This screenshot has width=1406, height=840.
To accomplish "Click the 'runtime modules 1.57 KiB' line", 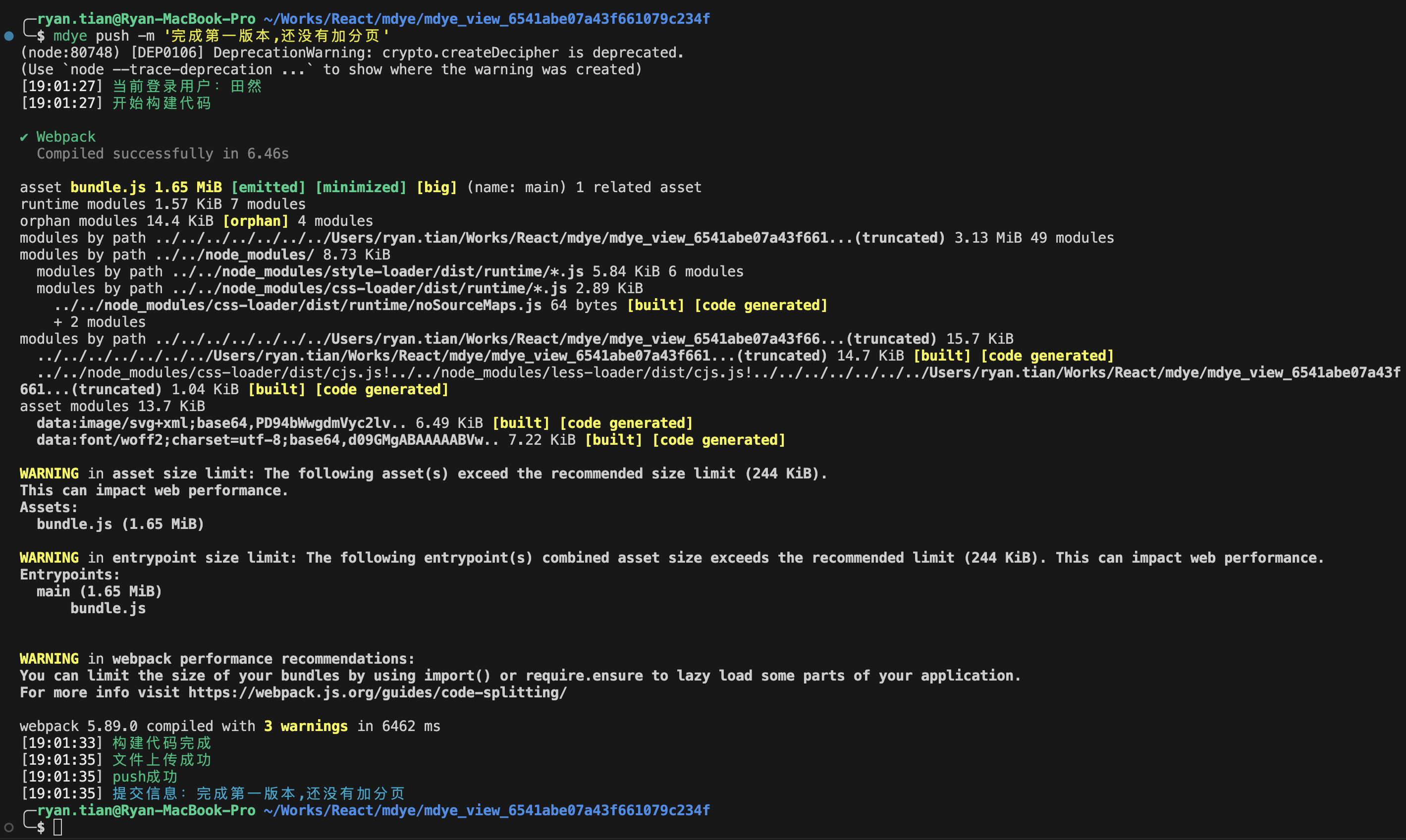I will tap(163, 205).
